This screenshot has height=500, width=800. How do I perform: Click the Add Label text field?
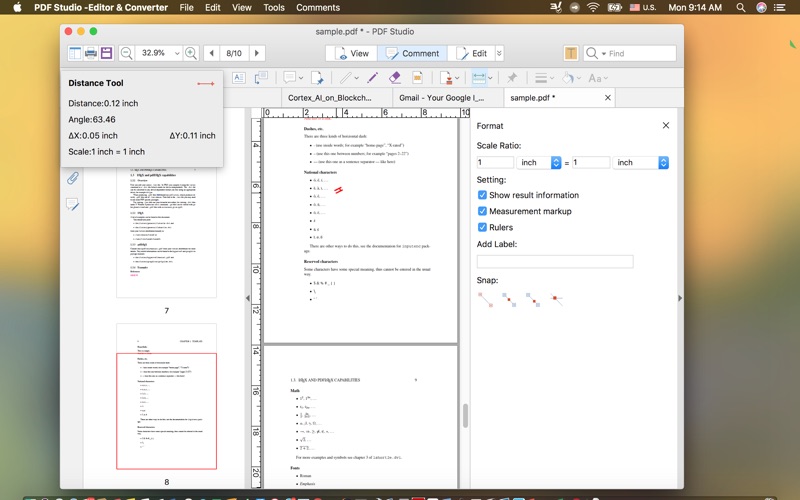coord(555,261)
